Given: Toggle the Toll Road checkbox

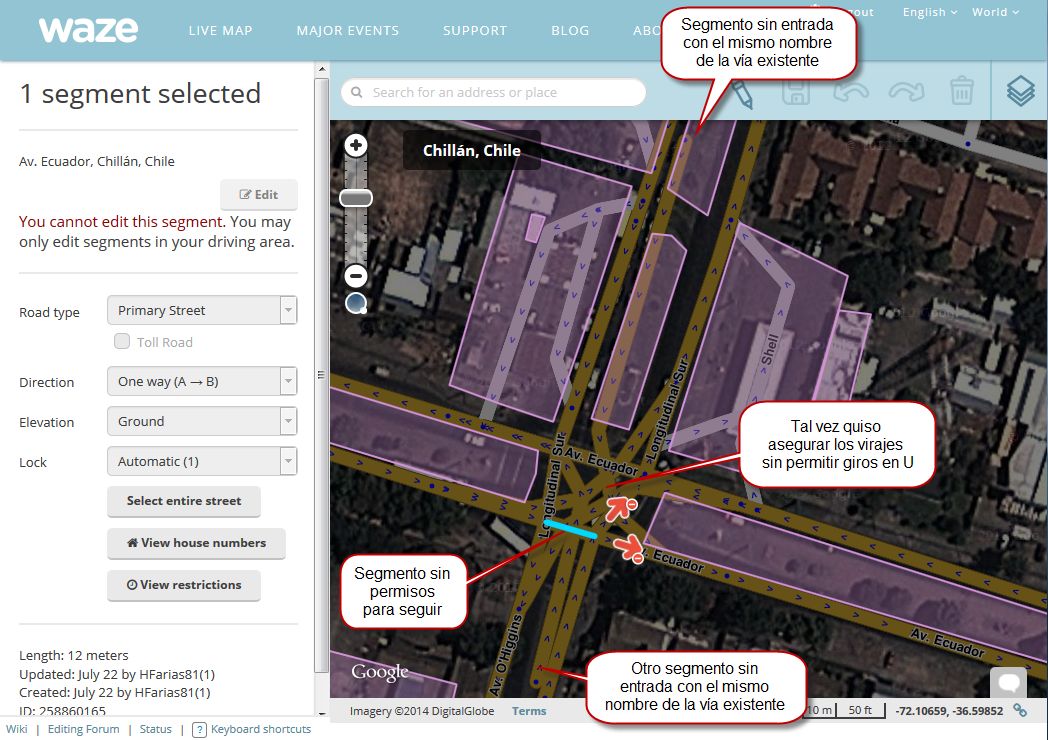Looking at the screenshot, I should [122, 342].
